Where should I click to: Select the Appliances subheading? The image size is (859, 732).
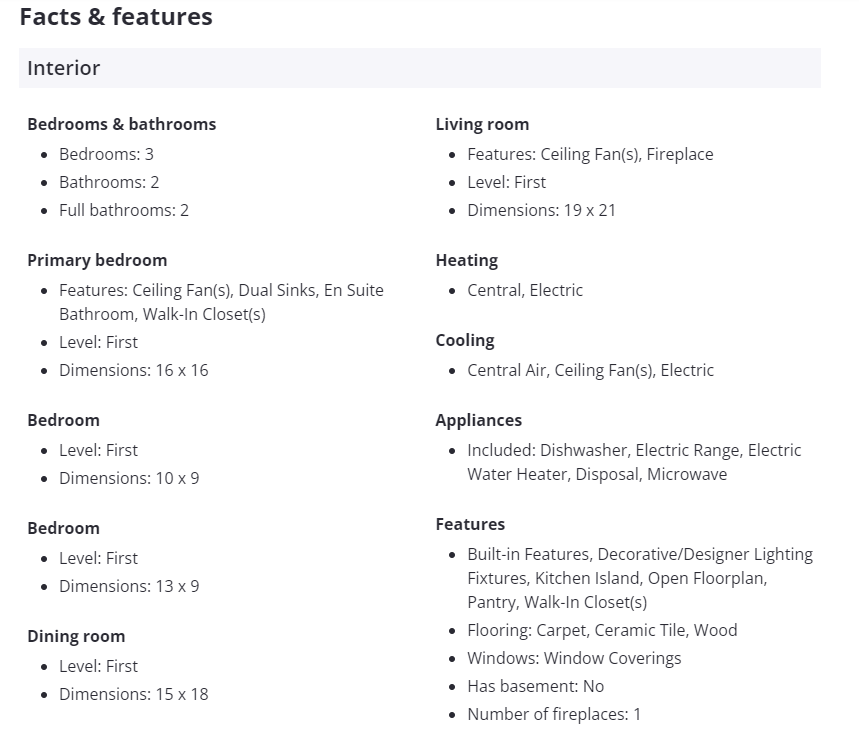tap(479, 420)
